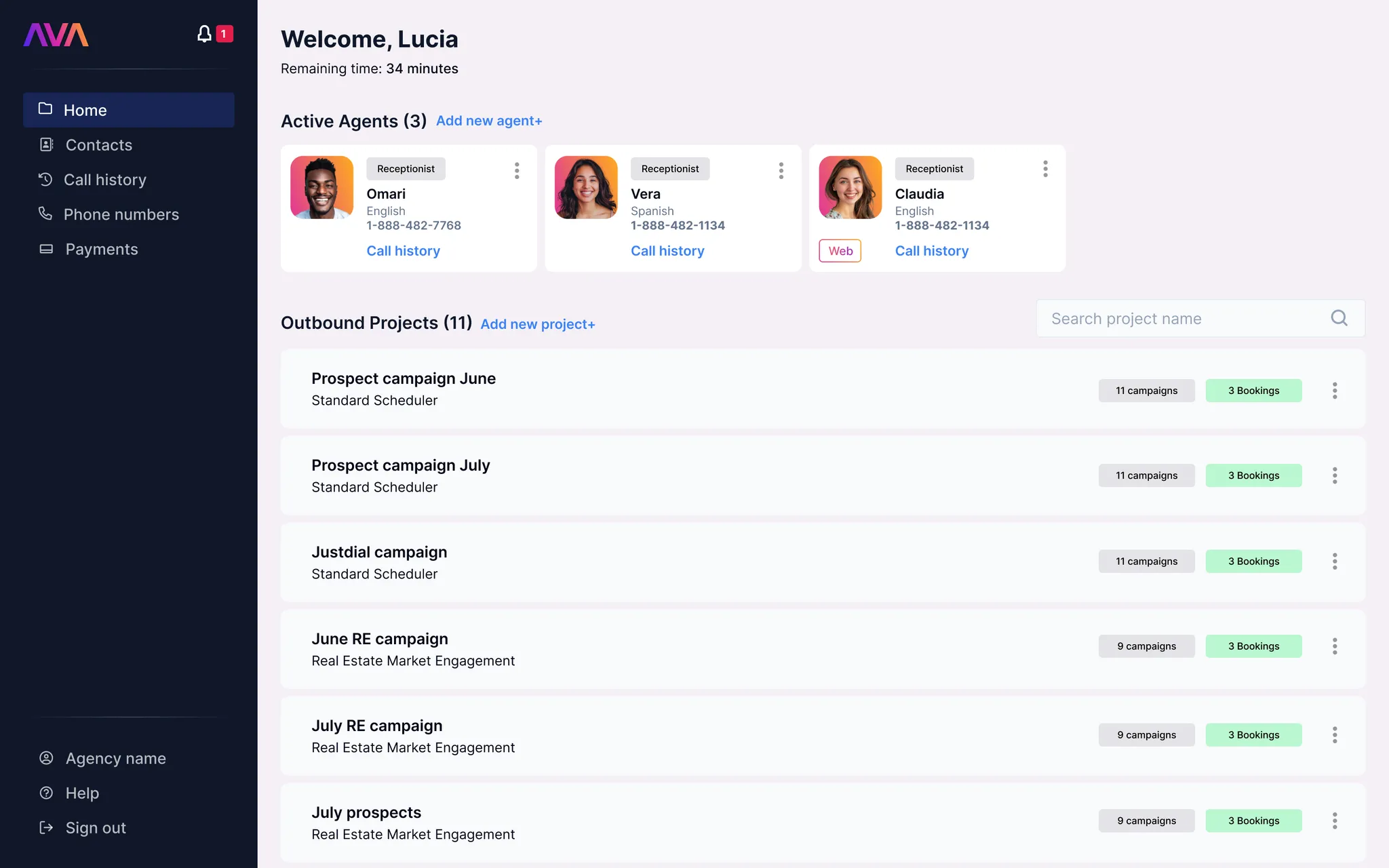Click 11 campaigns badge for Prospect campaign June

[1147, 391]
